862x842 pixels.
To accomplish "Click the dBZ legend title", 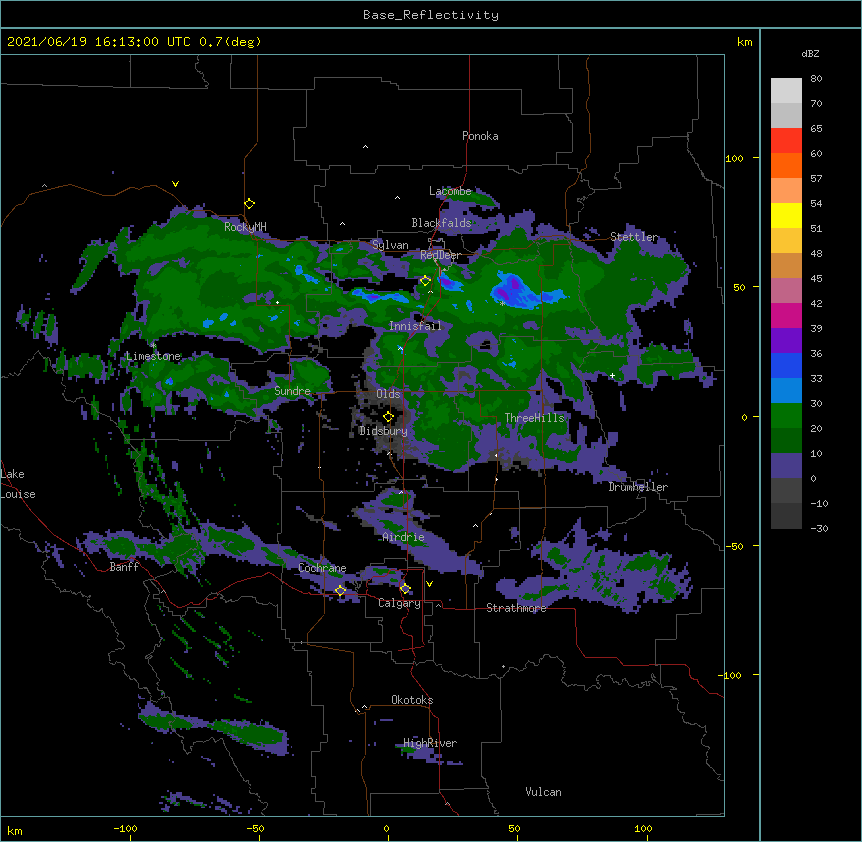I will [x=810, y=54].
